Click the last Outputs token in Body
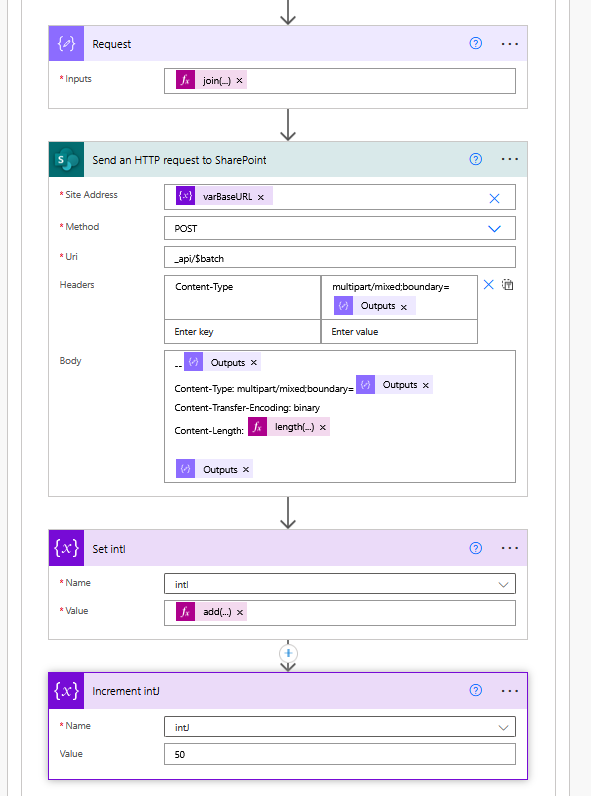 [x=214, y=469]
